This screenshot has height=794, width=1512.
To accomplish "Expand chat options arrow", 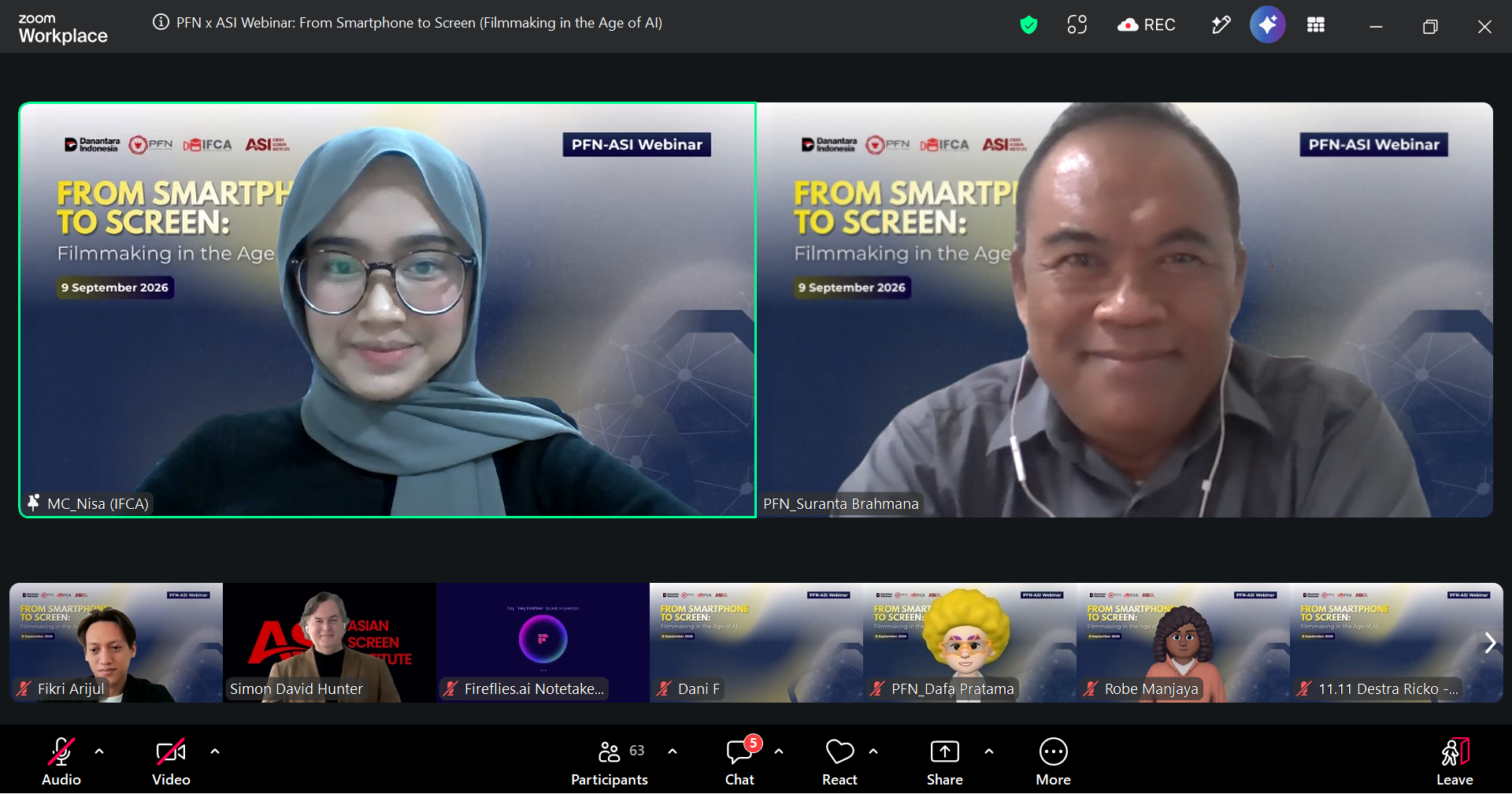I will (779, 751).
